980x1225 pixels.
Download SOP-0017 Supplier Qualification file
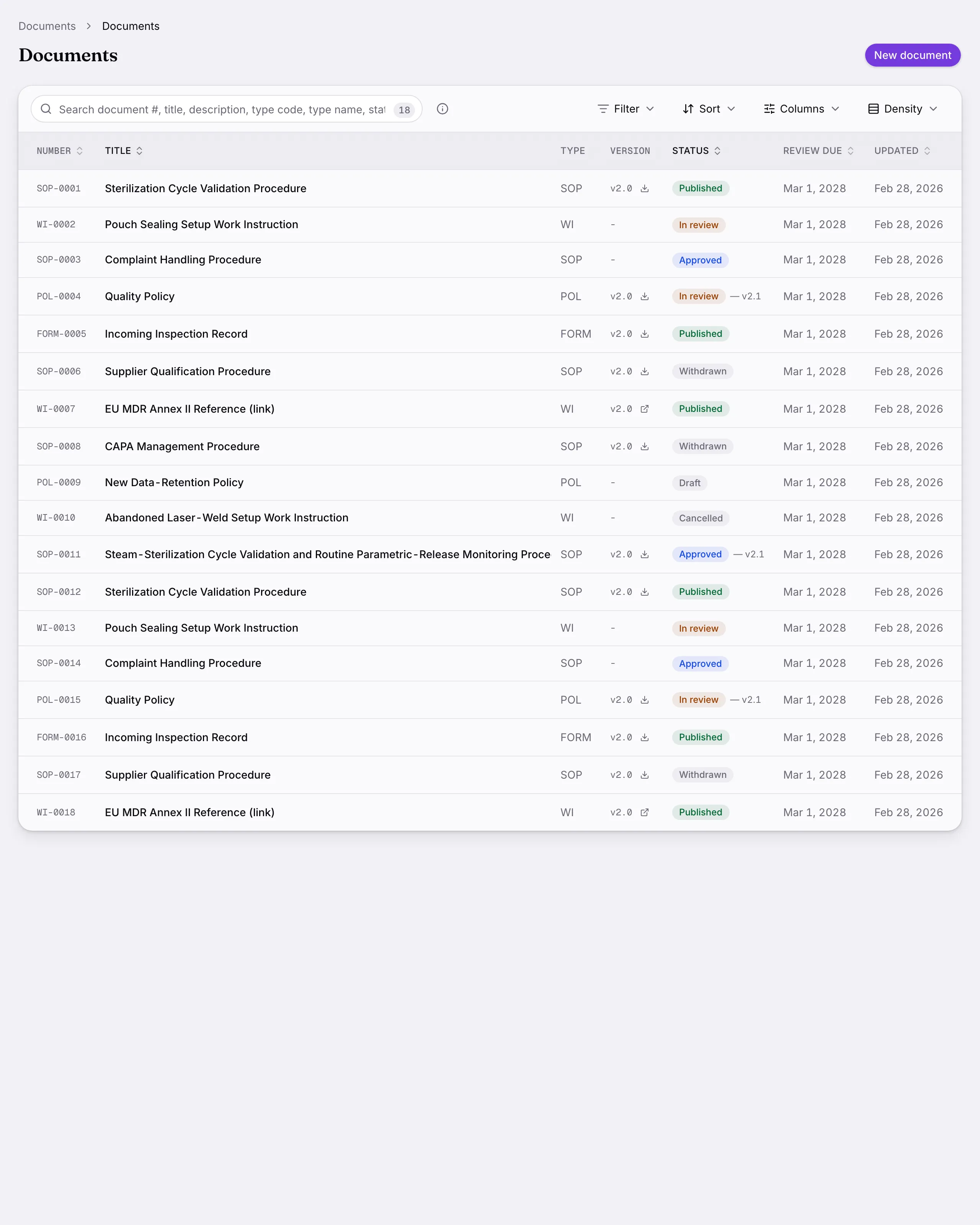(644, 775)
